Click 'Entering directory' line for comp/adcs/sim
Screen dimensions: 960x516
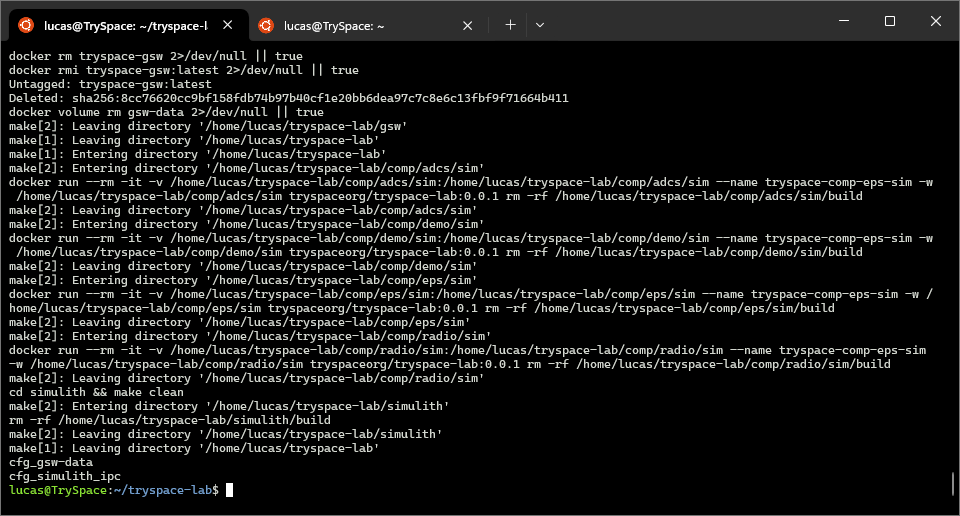click(247, 168)
